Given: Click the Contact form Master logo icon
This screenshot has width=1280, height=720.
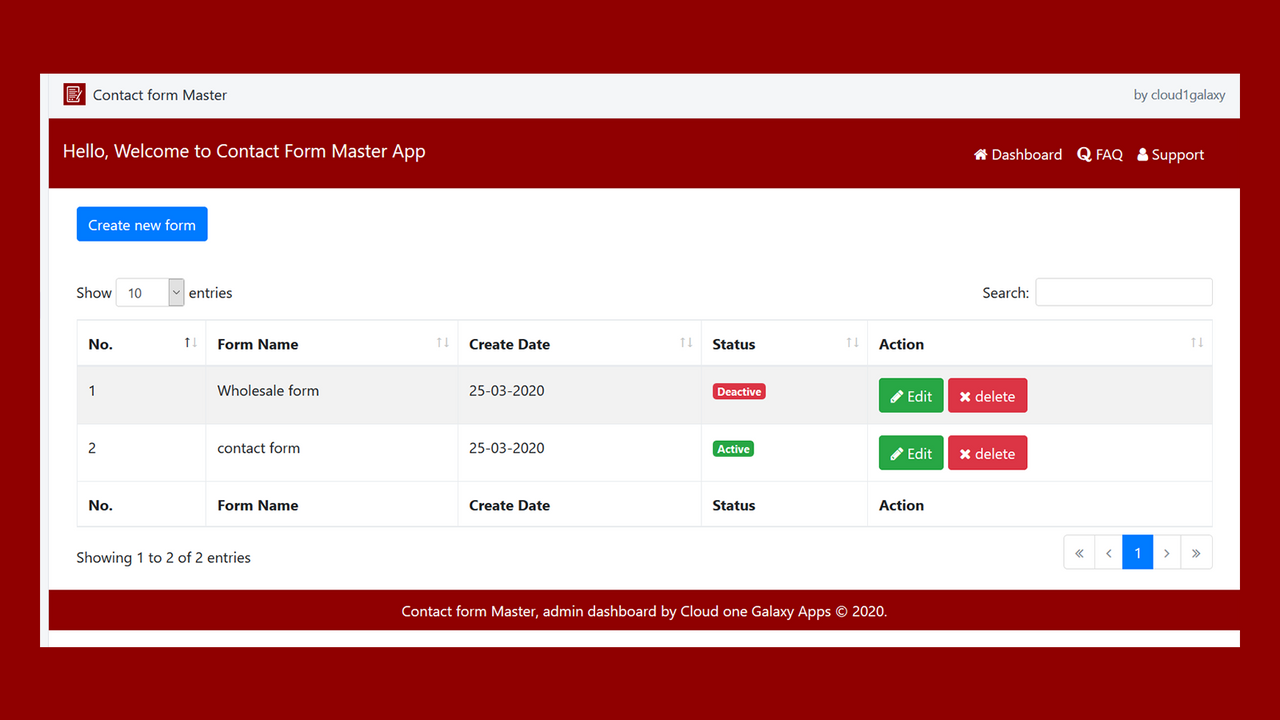Looking at the screenshot, I should 74,94.
